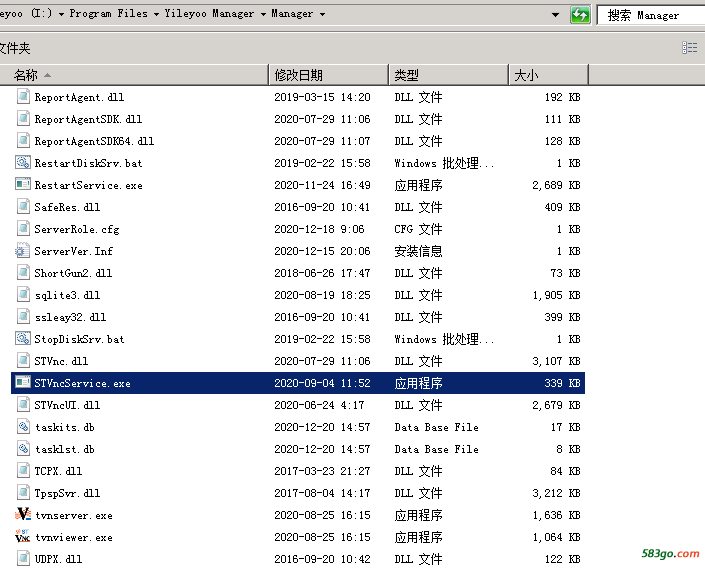This screenshot has width=705, height=569.
Task: Click the size value 1,905 KB
Action: point(556,295)
